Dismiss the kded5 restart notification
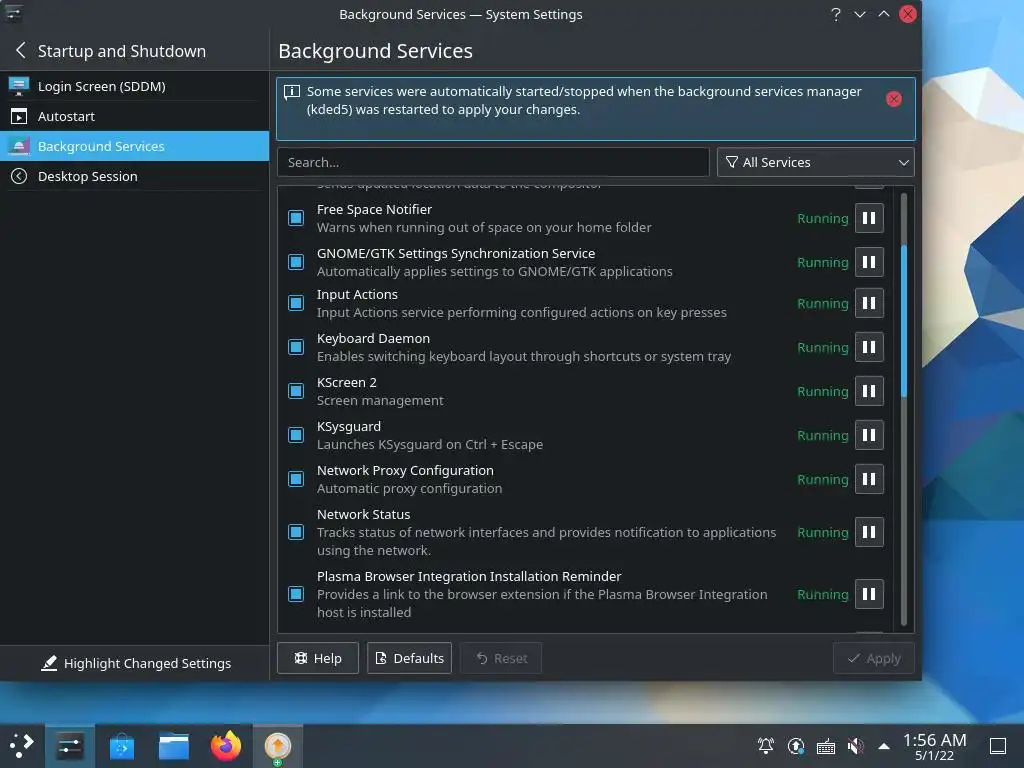 point(893,99)
